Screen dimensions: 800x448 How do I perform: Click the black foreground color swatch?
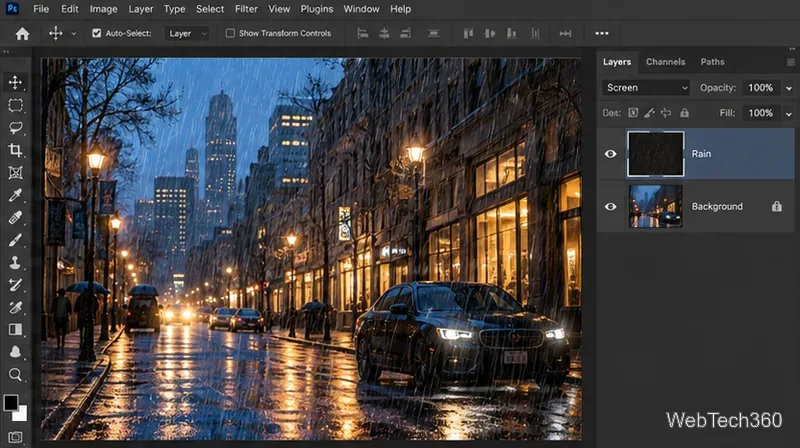(11, 403)
